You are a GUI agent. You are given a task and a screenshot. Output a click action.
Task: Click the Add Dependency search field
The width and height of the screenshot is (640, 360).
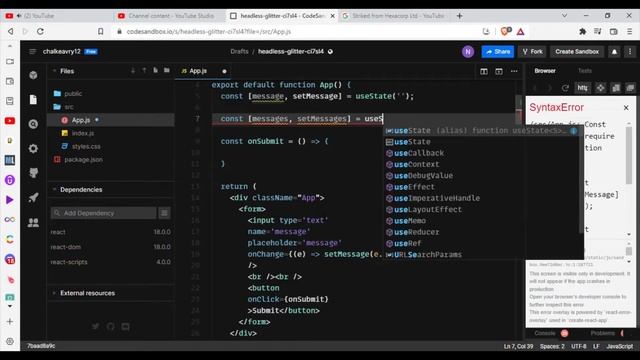tap(104, 213)
